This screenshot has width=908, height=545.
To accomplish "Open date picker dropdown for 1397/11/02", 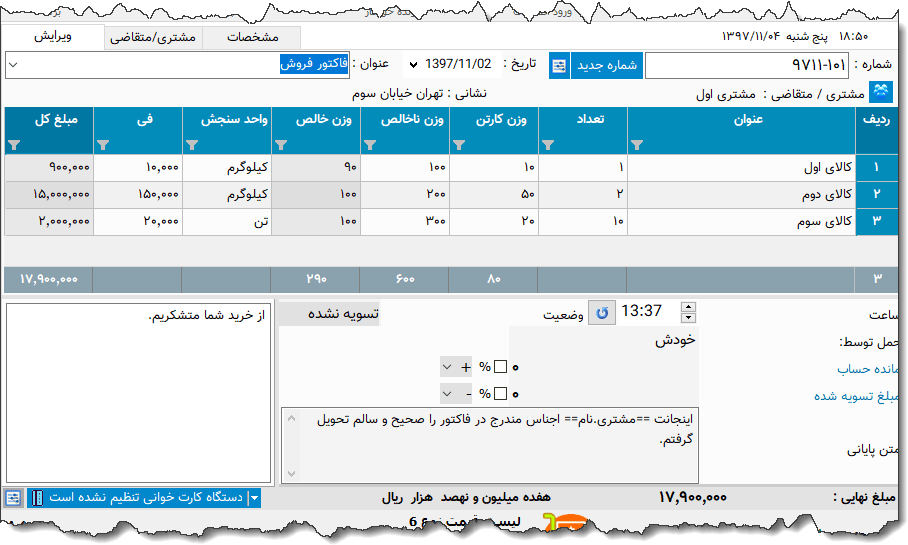I will 413,64.
